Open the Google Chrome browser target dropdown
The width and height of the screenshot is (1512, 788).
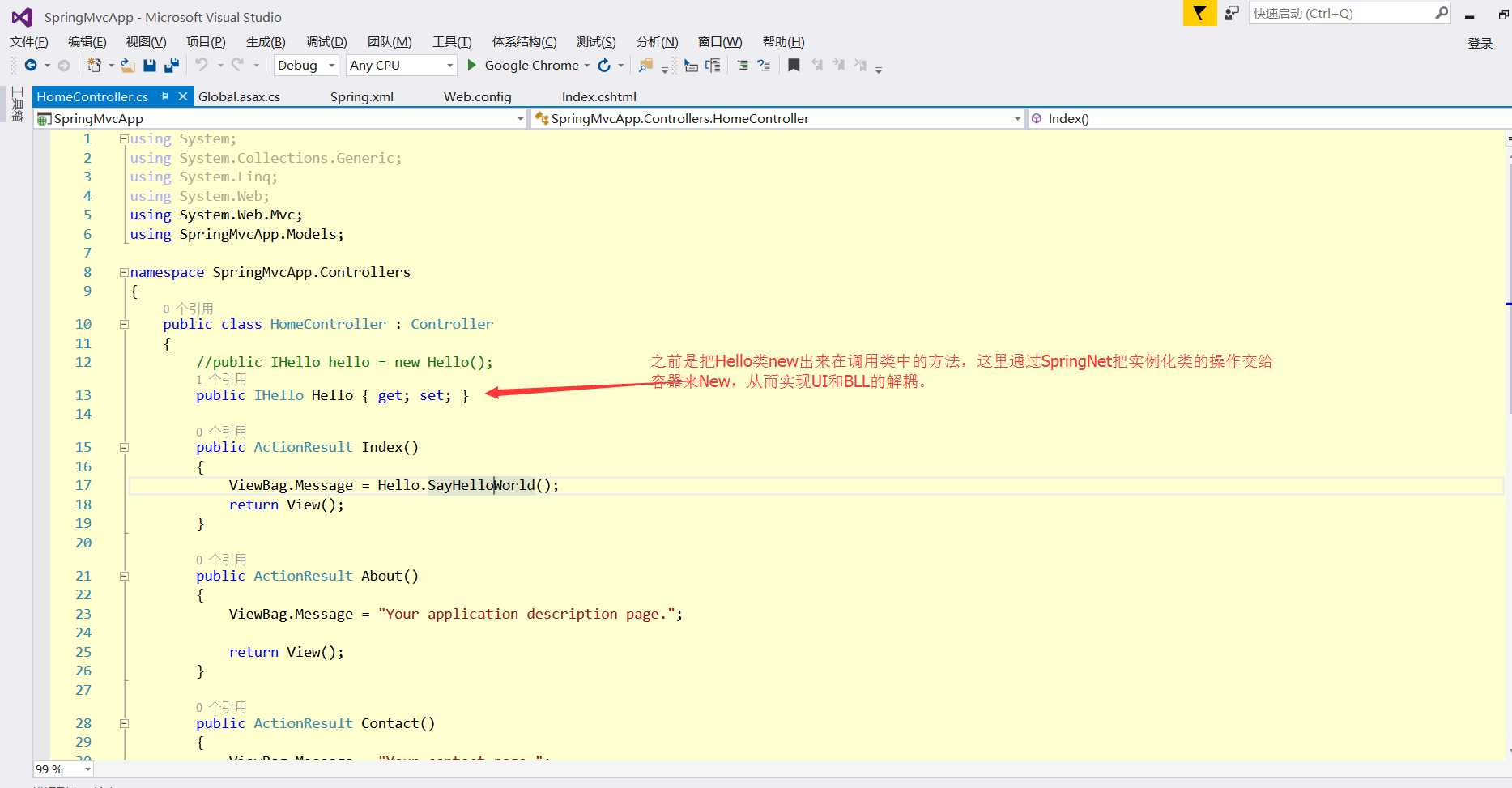tap(586, 66)
